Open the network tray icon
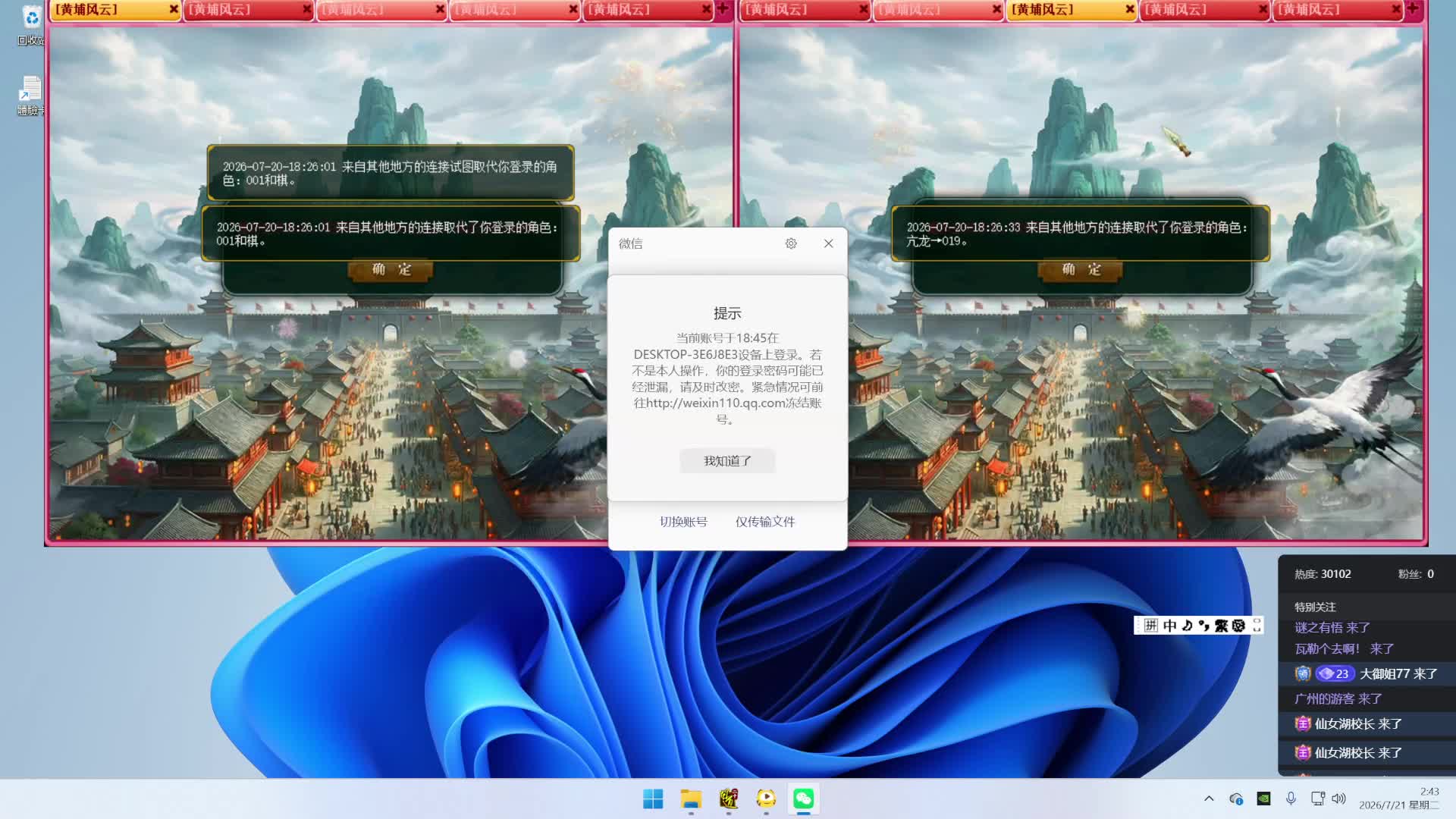Screen dimensions: 1456x819 point(1318,799)
